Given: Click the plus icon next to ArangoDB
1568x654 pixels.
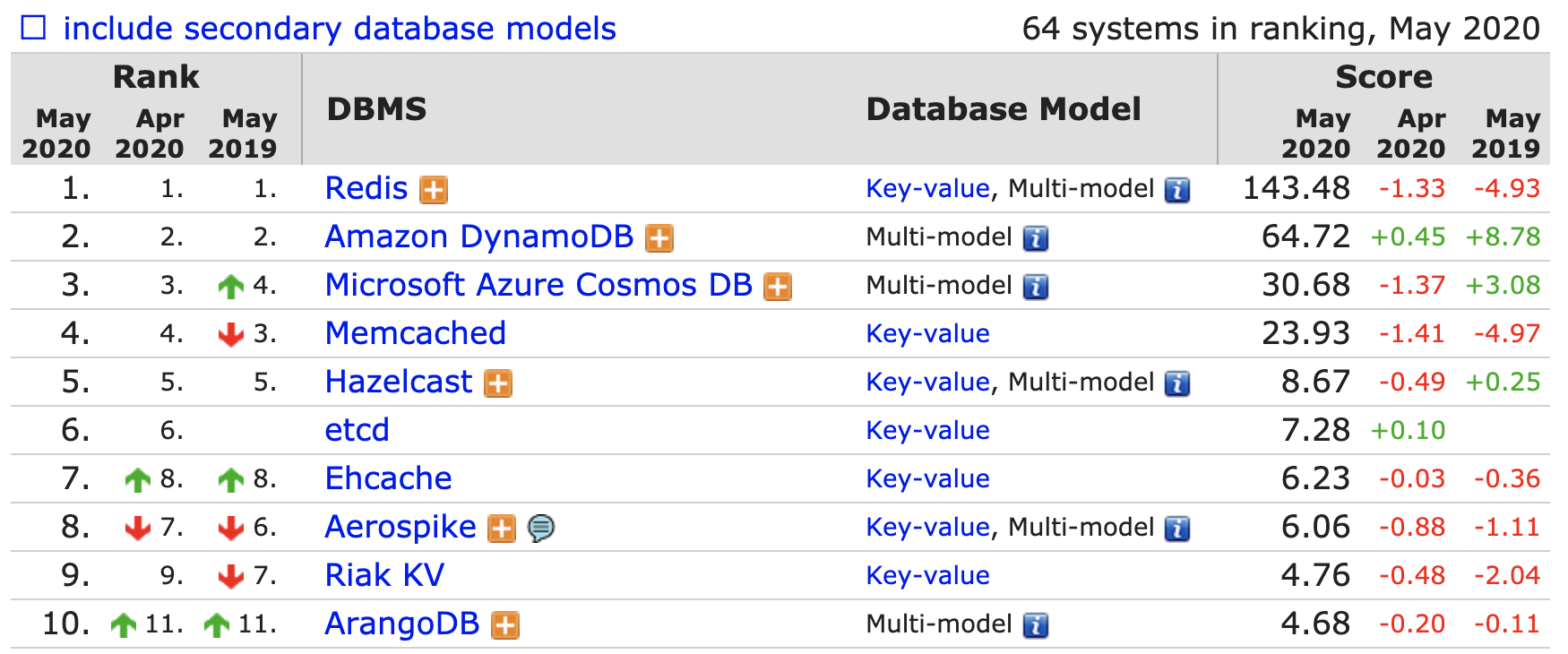Looking at the screenshot, I should pos(505,625).
